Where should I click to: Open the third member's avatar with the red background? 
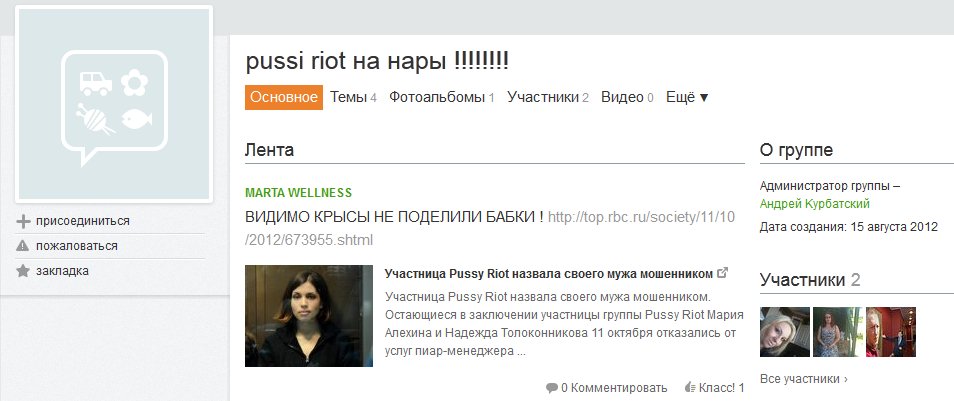point(891,332)
